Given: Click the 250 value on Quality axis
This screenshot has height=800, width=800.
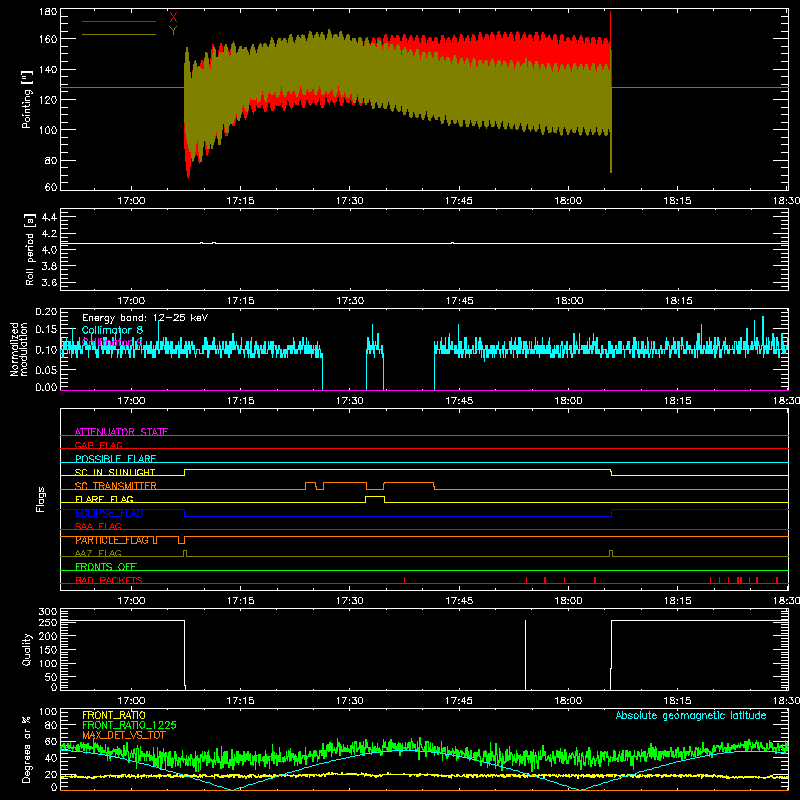Looking at the screenshot, I should tap(47, 623).
